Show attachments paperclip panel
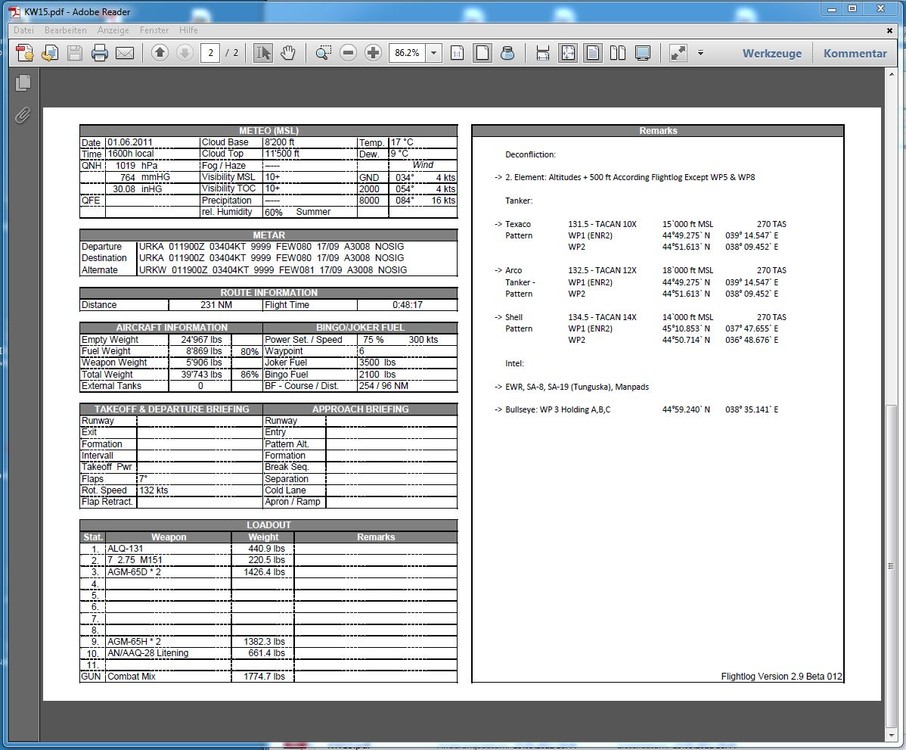906x750 pixels. point(23,115)
